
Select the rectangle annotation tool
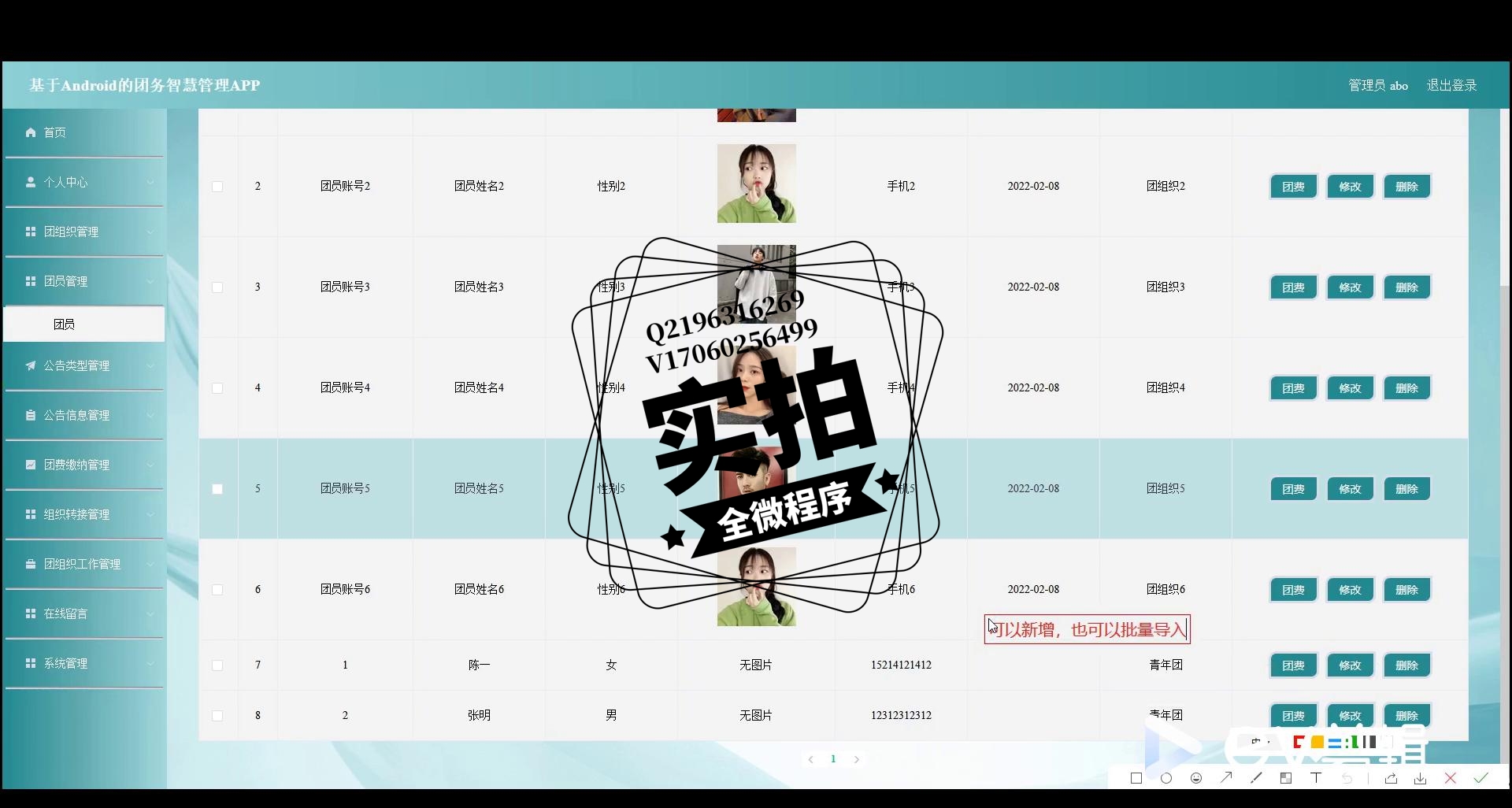tap(1136, 778)
